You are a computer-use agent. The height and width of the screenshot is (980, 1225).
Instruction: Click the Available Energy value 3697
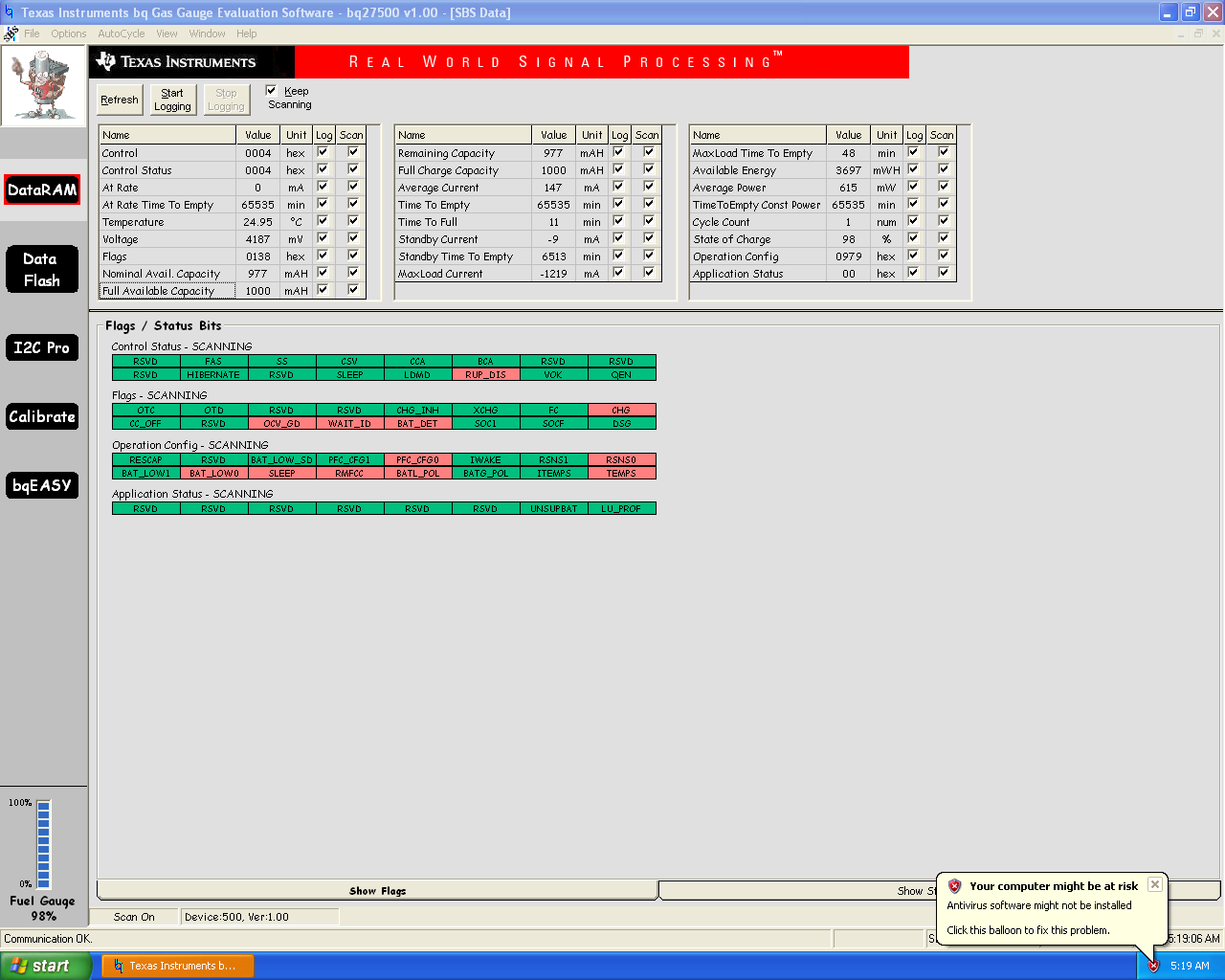tap(848, 170)
